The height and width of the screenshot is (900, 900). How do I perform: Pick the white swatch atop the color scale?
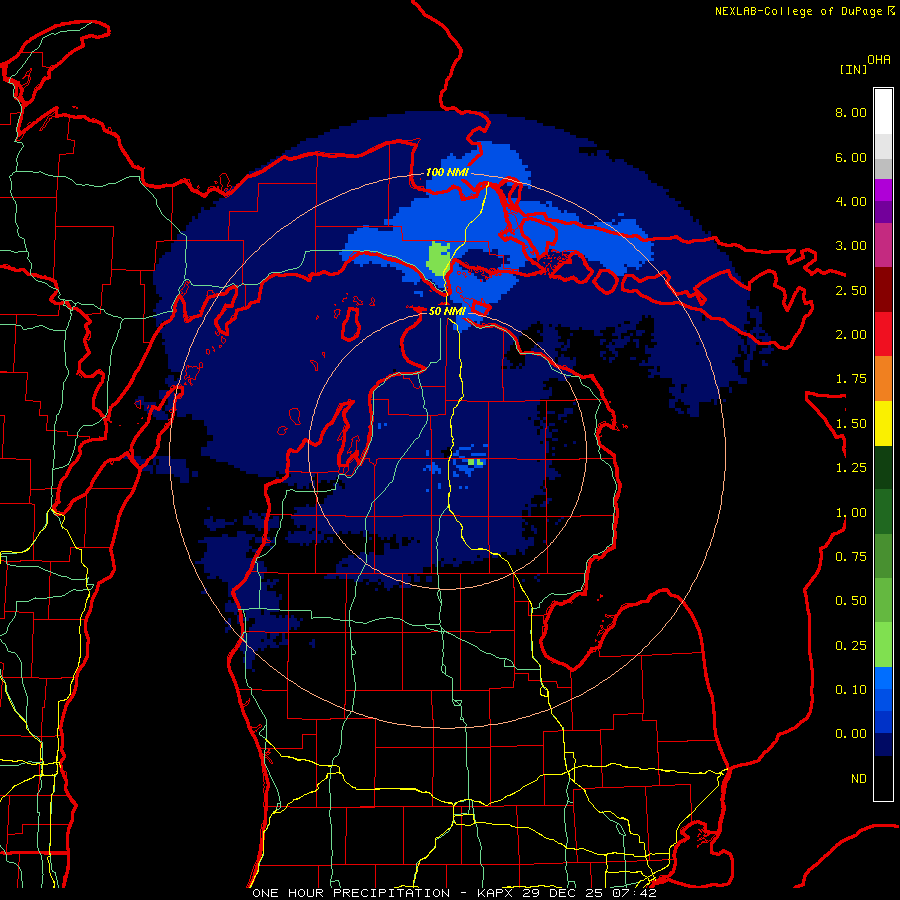pos(883,112)
